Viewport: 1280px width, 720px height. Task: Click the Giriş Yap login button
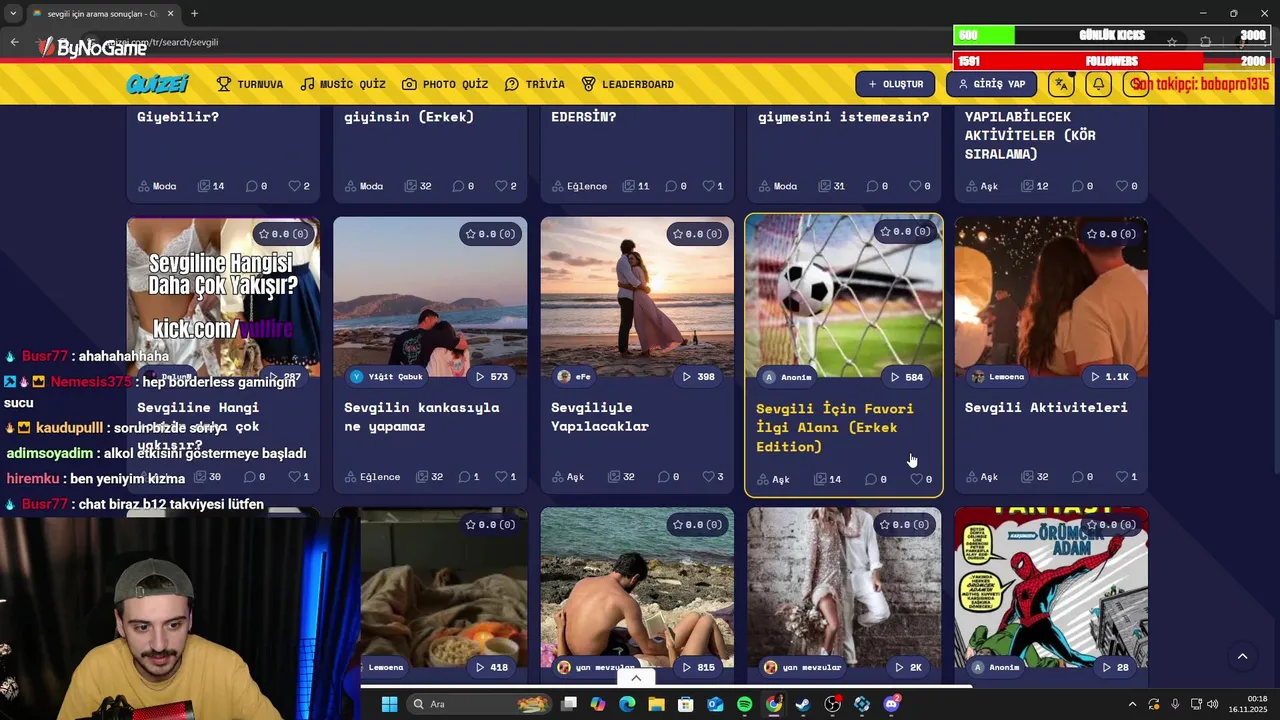[x=991, y=84]
